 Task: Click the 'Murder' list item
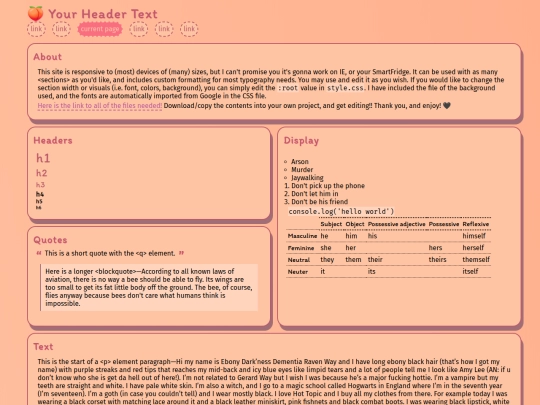coord(302,170)
